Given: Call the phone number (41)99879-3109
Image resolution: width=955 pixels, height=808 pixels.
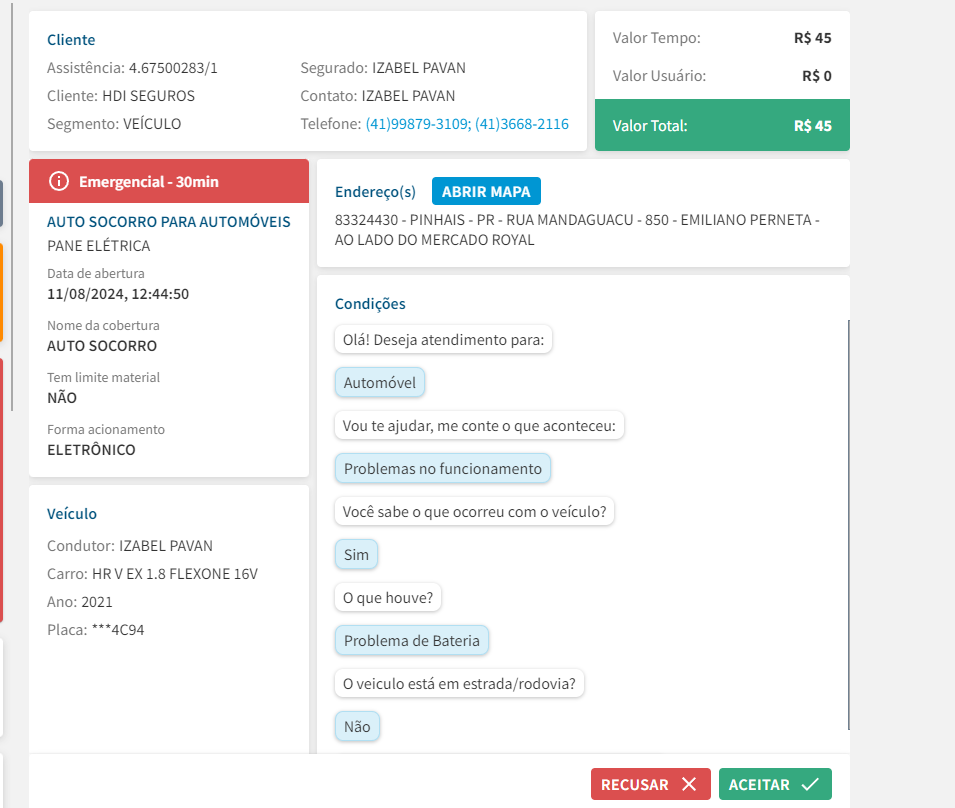Looking at the screenshot, I should (x=417, y=124).
